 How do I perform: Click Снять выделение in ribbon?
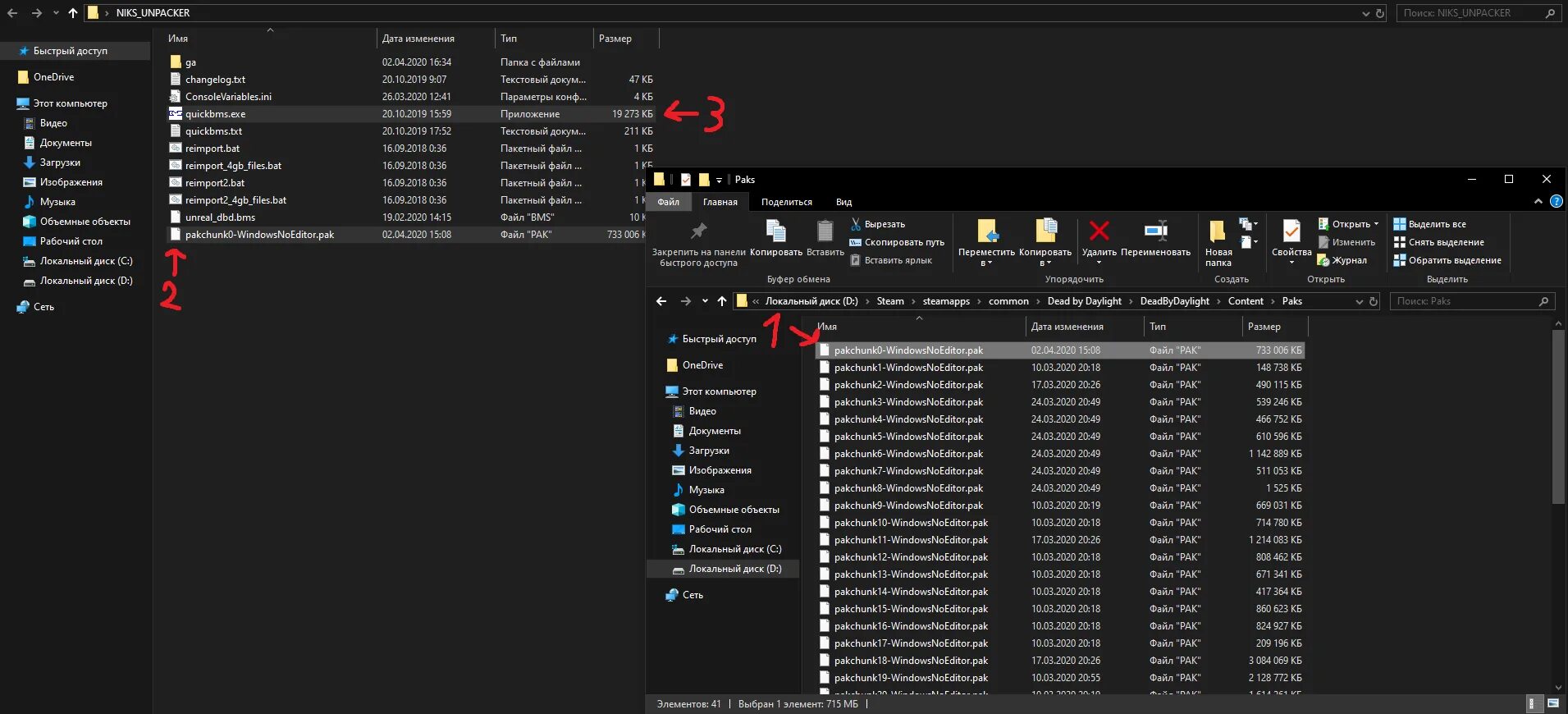[1439, 242]
